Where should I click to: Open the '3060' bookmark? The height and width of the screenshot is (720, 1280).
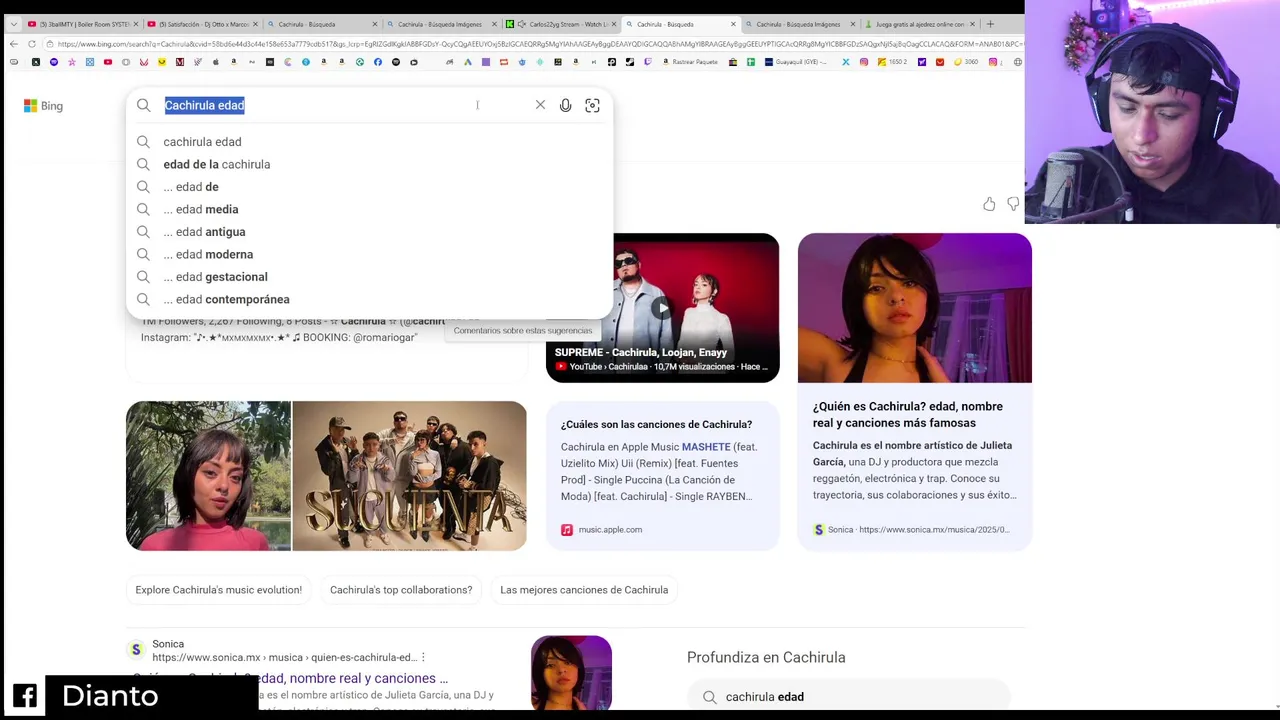point(966,62)
